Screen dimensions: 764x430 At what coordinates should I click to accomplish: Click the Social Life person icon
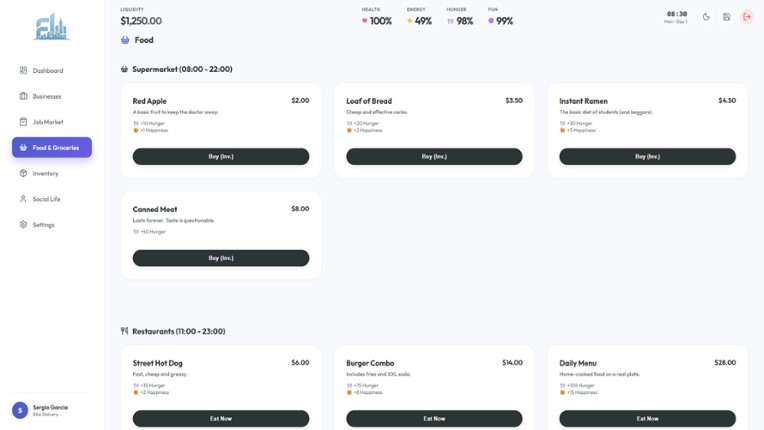pos(23,199)
